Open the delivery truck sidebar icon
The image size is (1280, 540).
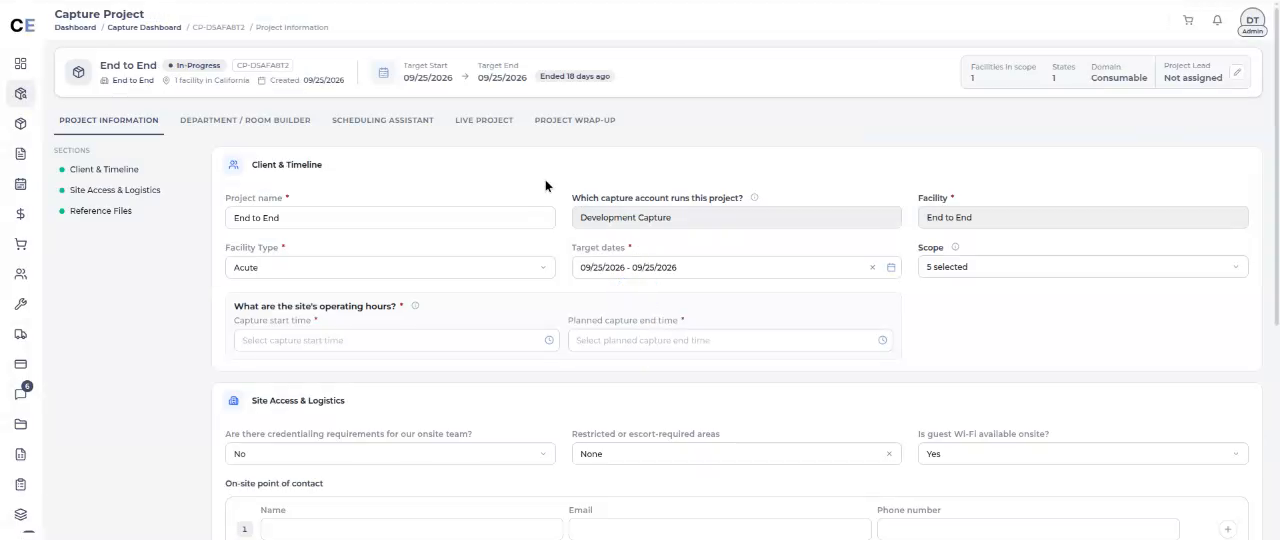click(x=20, y=334)
